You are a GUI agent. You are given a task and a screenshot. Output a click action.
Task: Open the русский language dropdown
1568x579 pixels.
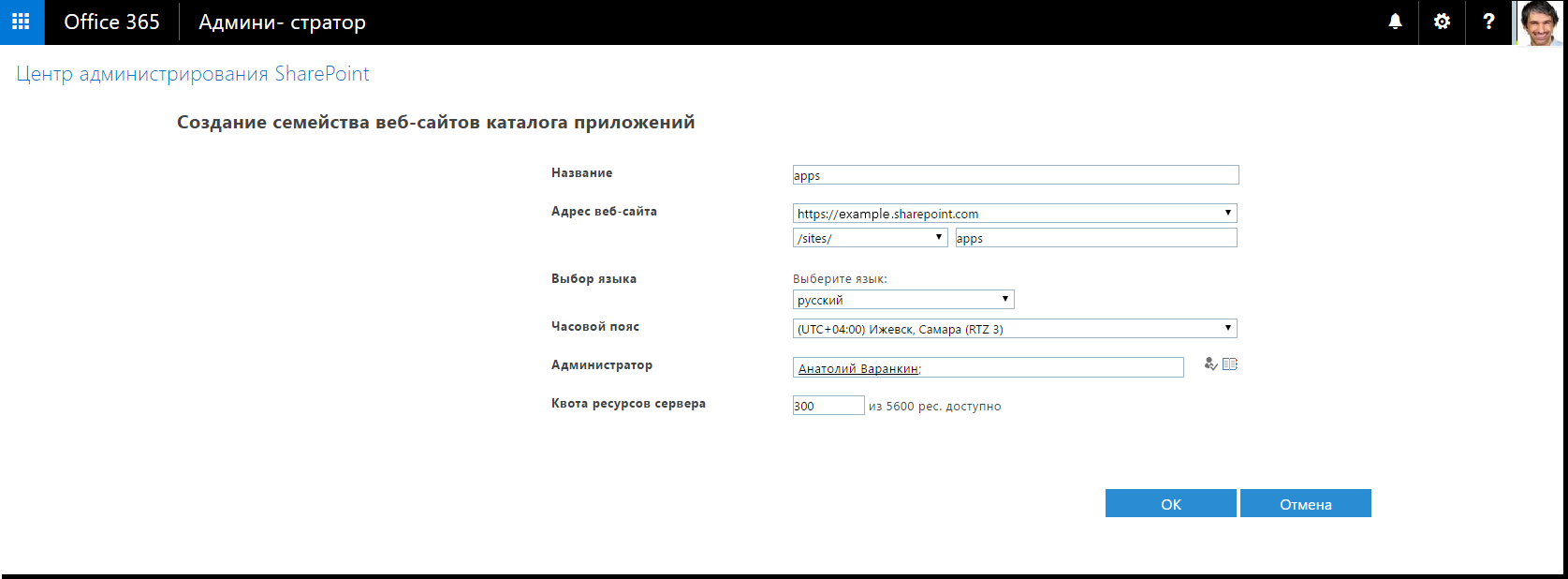tap(902, 300)
